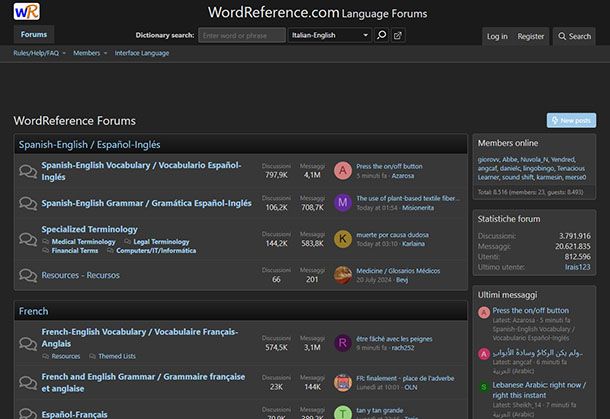Click discussion count 574,5K for French-English Vocabulary

coord(276,347)
